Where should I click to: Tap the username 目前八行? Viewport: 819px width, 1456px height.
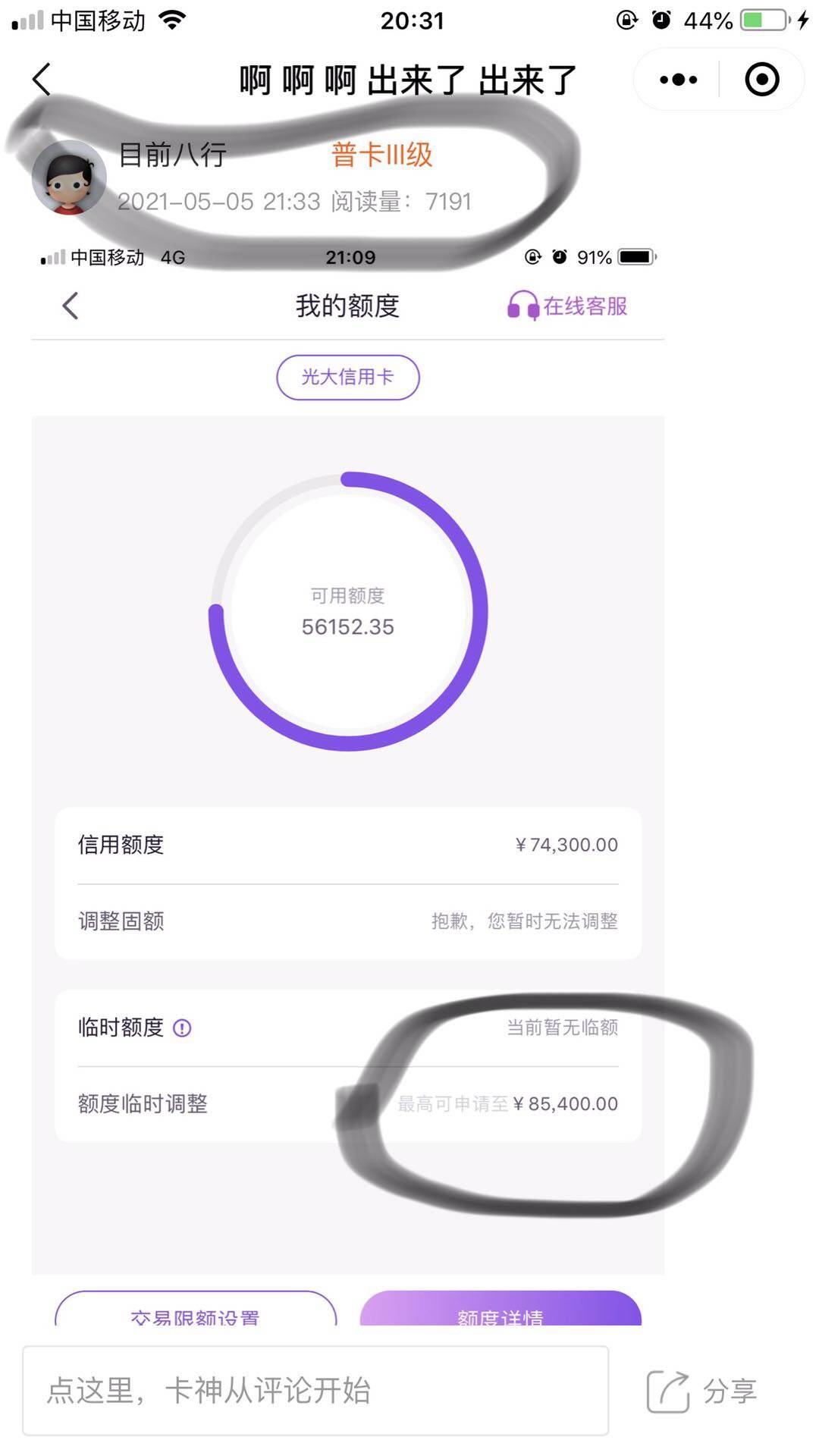click(173, 155)
